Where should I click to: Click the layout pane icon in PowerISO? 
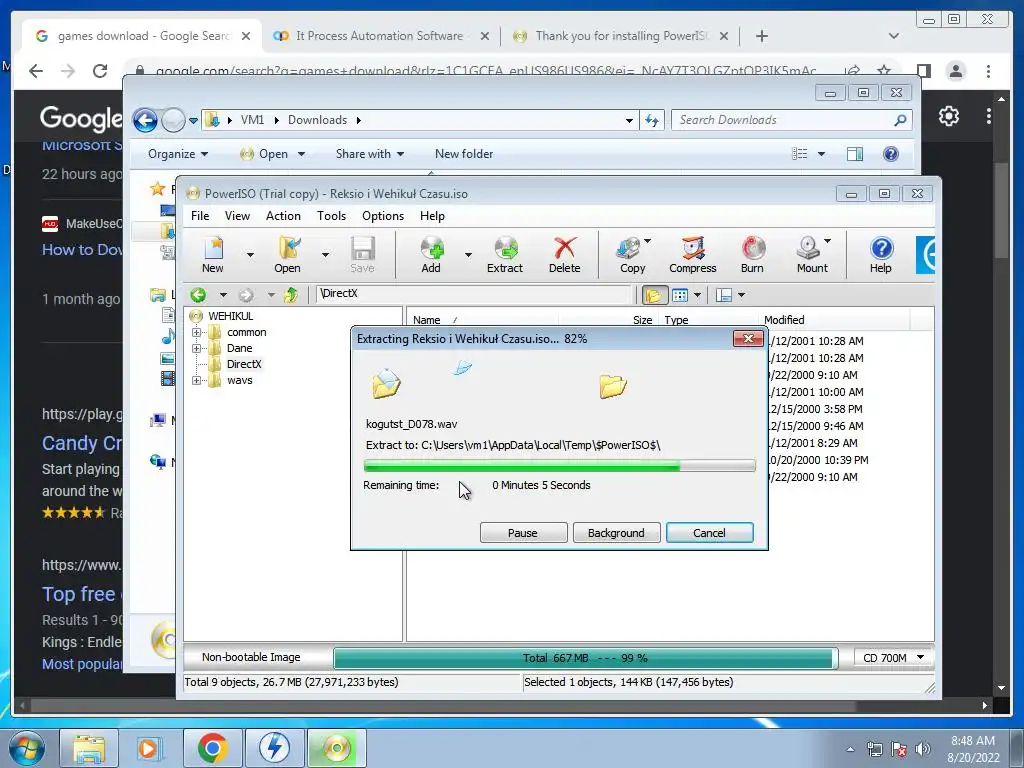pos(724,295)
